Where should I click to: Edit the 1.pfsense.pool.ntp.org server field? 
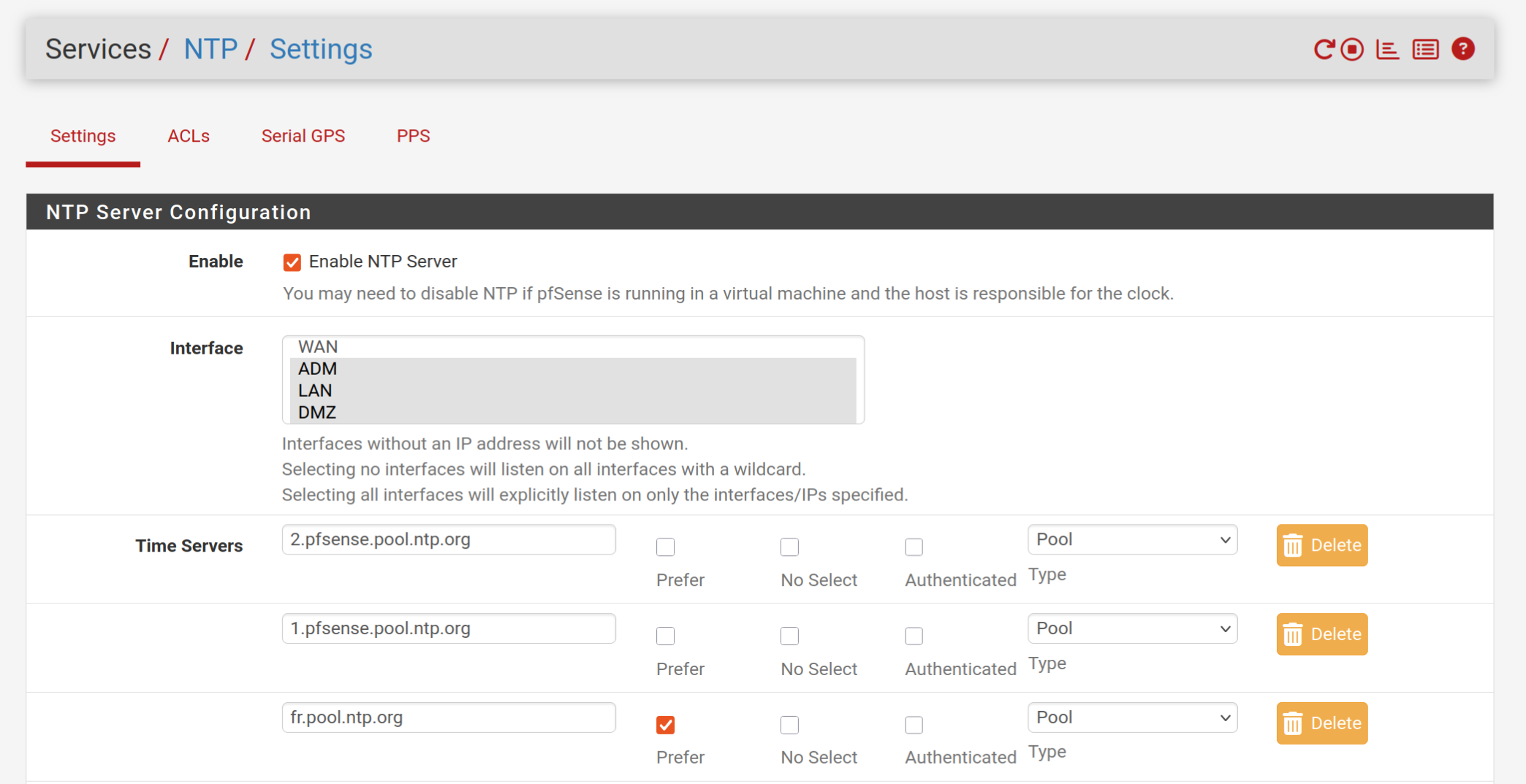[x=449, y=628]
